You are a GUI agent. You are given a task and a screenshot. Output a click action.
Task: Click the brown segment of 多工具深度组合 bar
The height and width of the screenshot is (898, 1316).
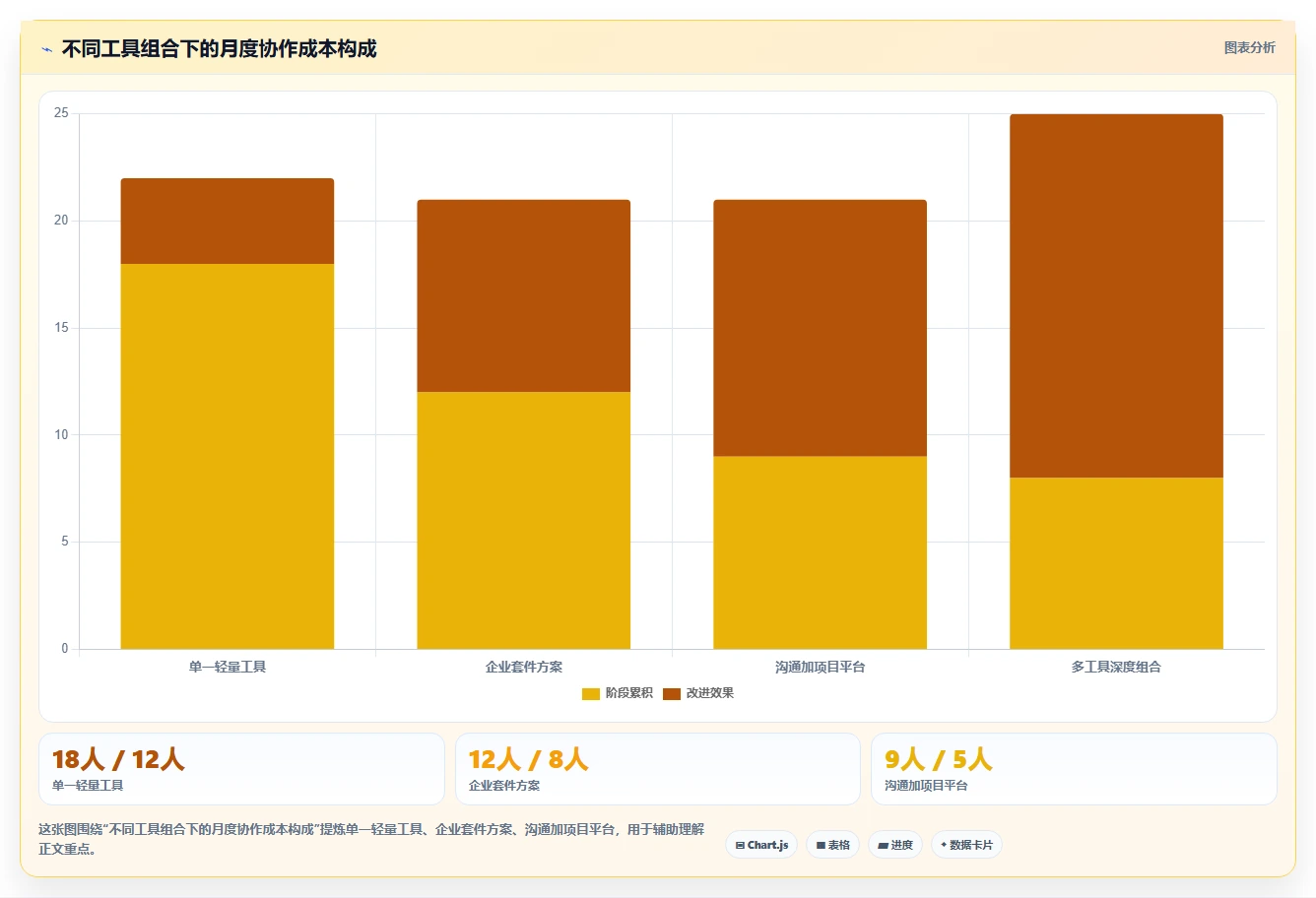[x=1117, y=295]
